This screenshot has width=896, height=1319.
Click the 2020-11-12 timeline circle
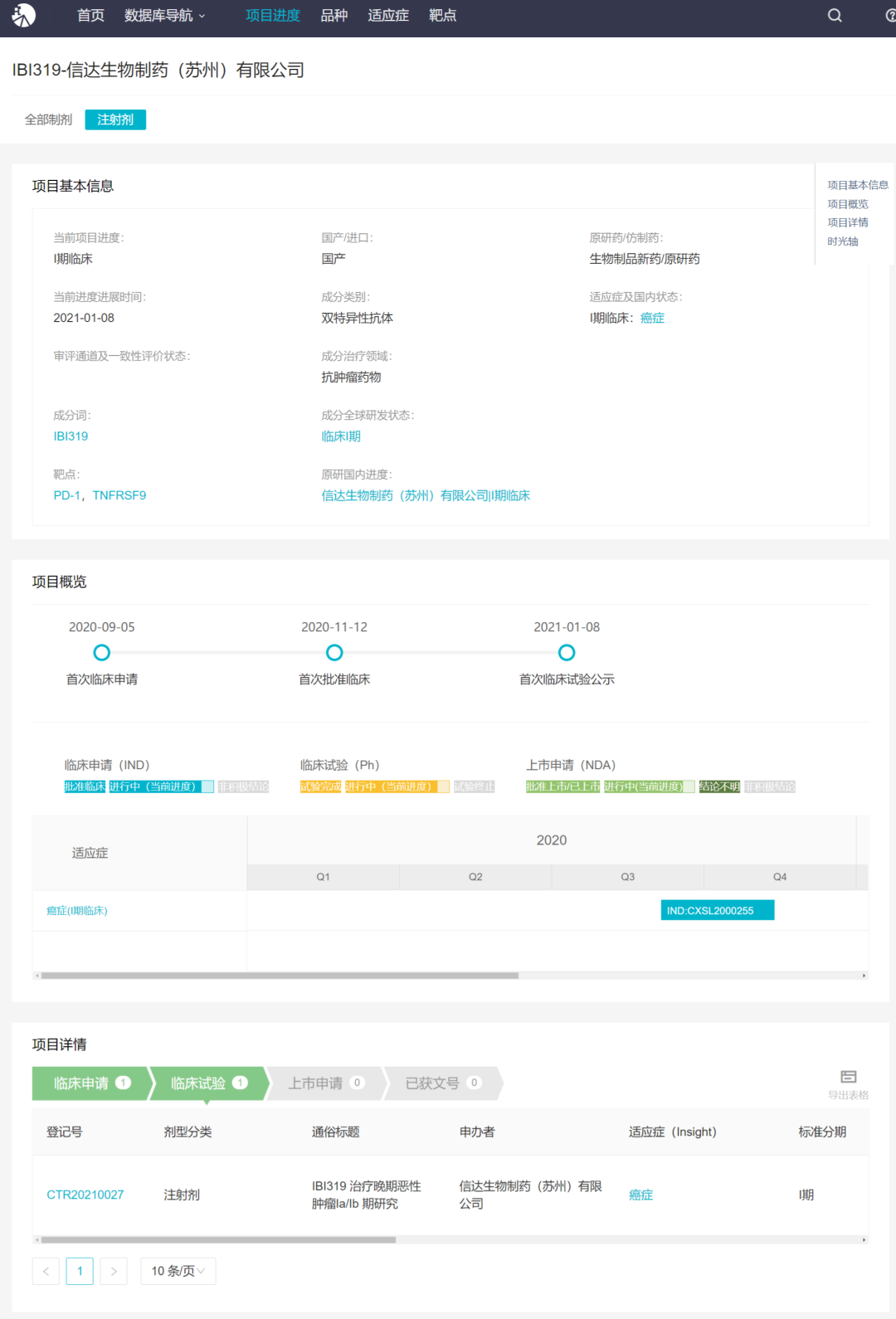pyautogui.click(x=334, y=653)
